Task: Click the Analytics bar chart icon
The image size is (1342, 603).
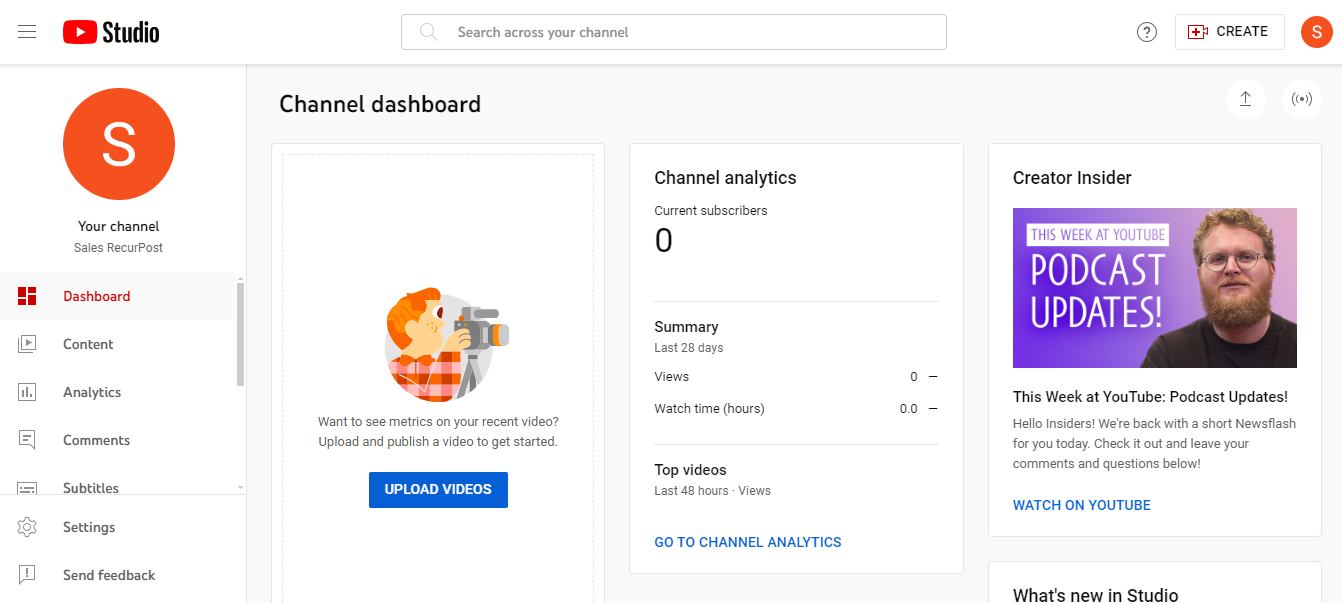Action: [x=27, y=392]
